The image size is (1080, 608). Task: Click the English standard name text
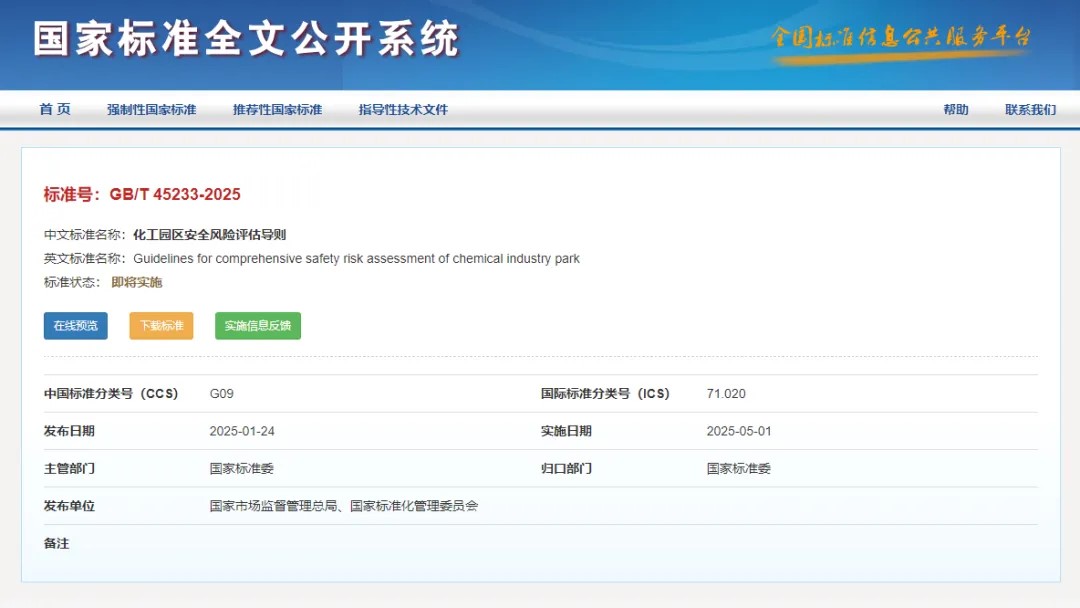[356, 259]
